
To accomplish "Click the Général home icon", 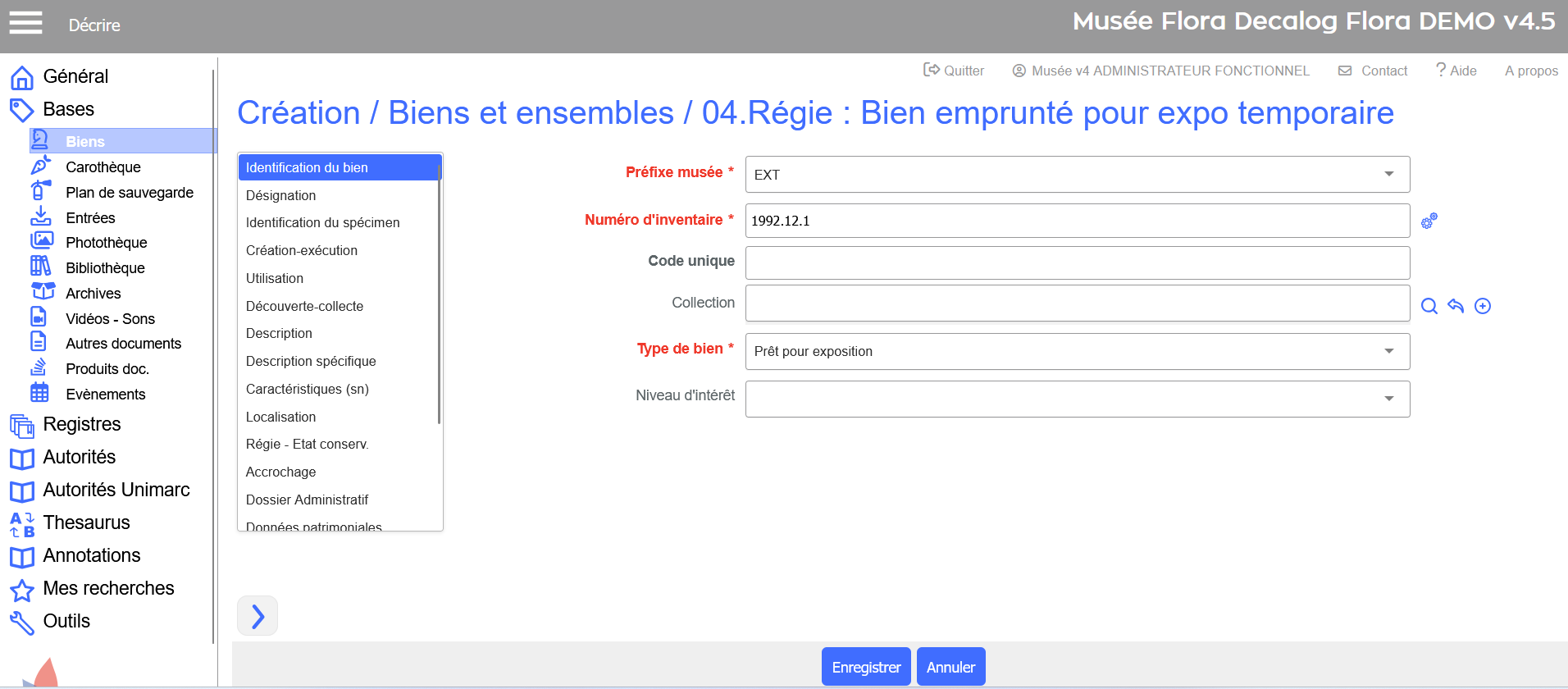I will point(22,77).
